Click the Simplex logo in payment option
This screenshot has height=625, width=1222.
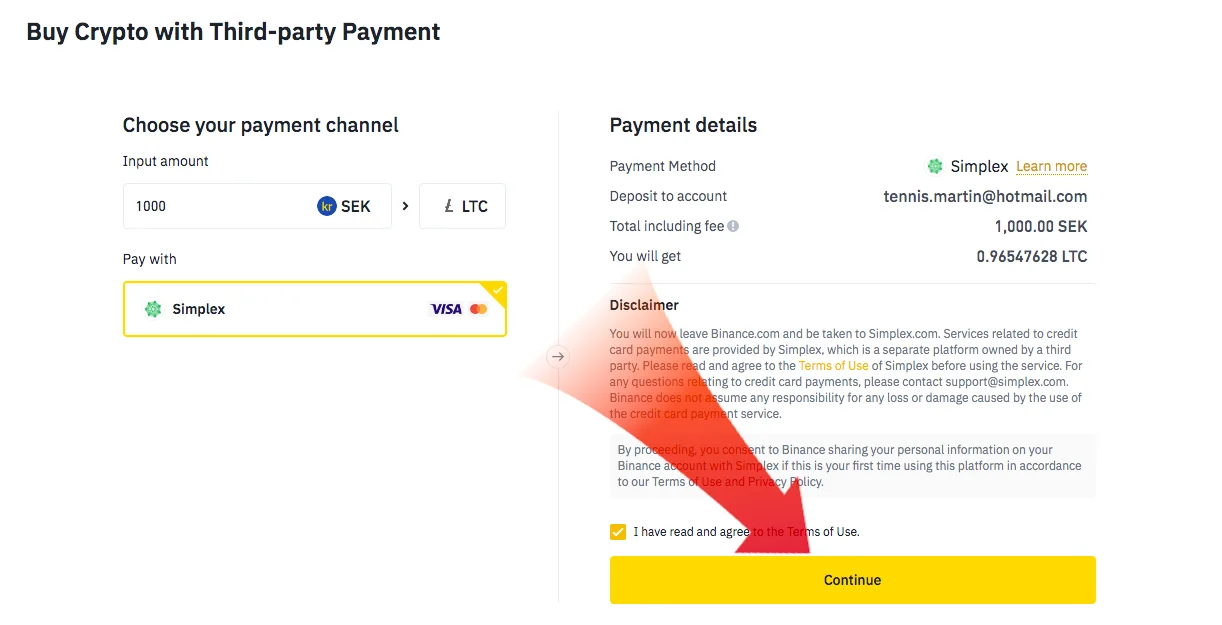pyautogui.click(x=153, y=309)
